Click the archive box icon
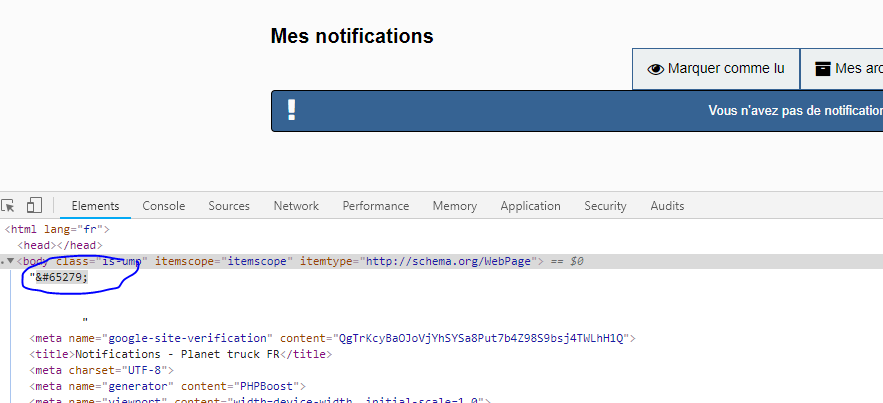 click(823, 69)
